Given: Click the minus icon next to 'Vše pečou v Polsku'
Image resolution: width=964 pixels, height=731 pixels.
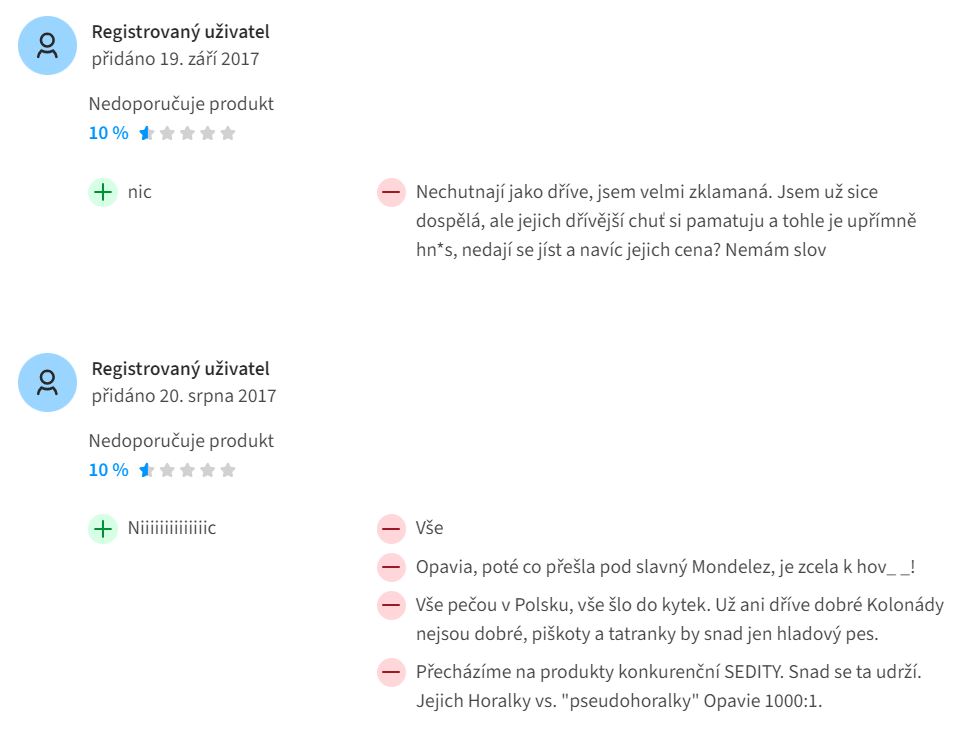Looking at the screenshot, I should pos(391,605).
